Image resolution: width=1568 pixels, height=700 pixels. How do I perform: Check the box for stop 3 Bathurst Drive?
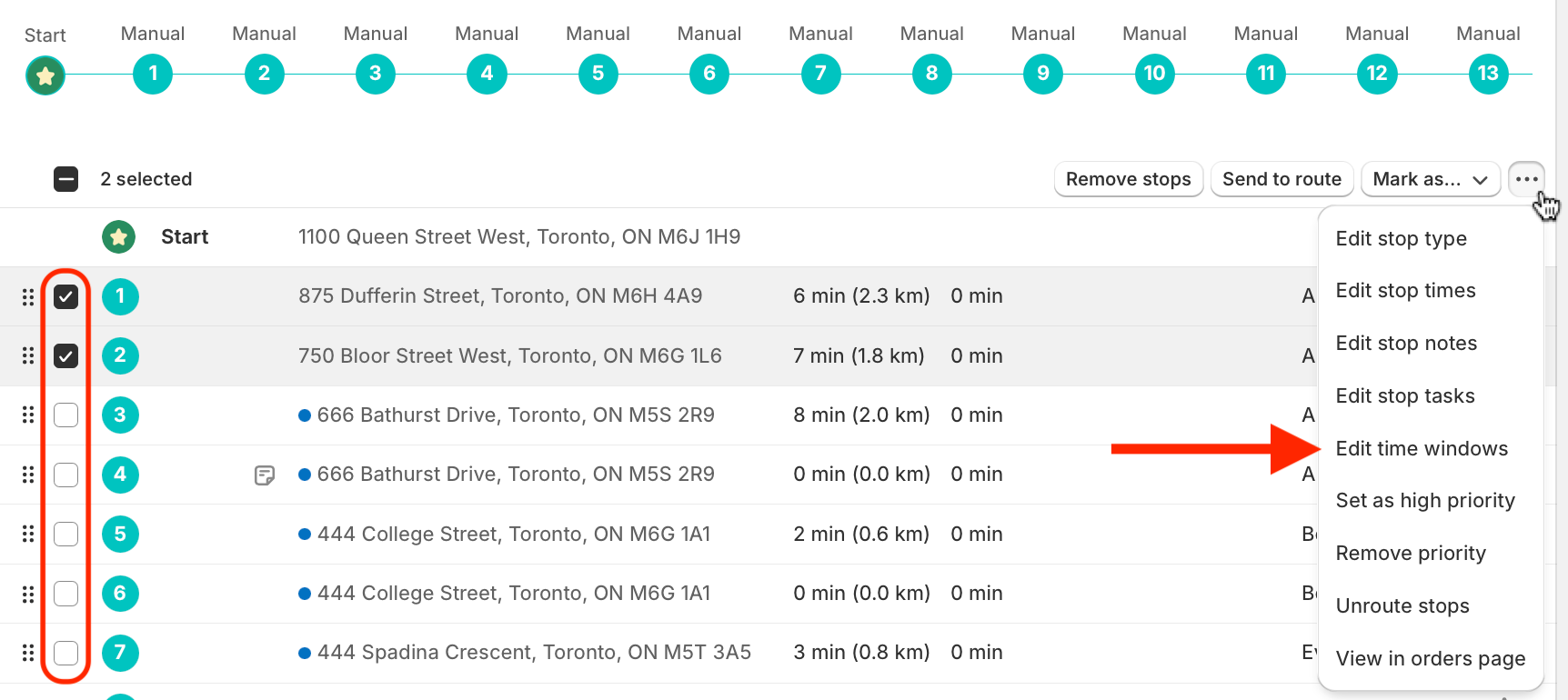(65, 415)
